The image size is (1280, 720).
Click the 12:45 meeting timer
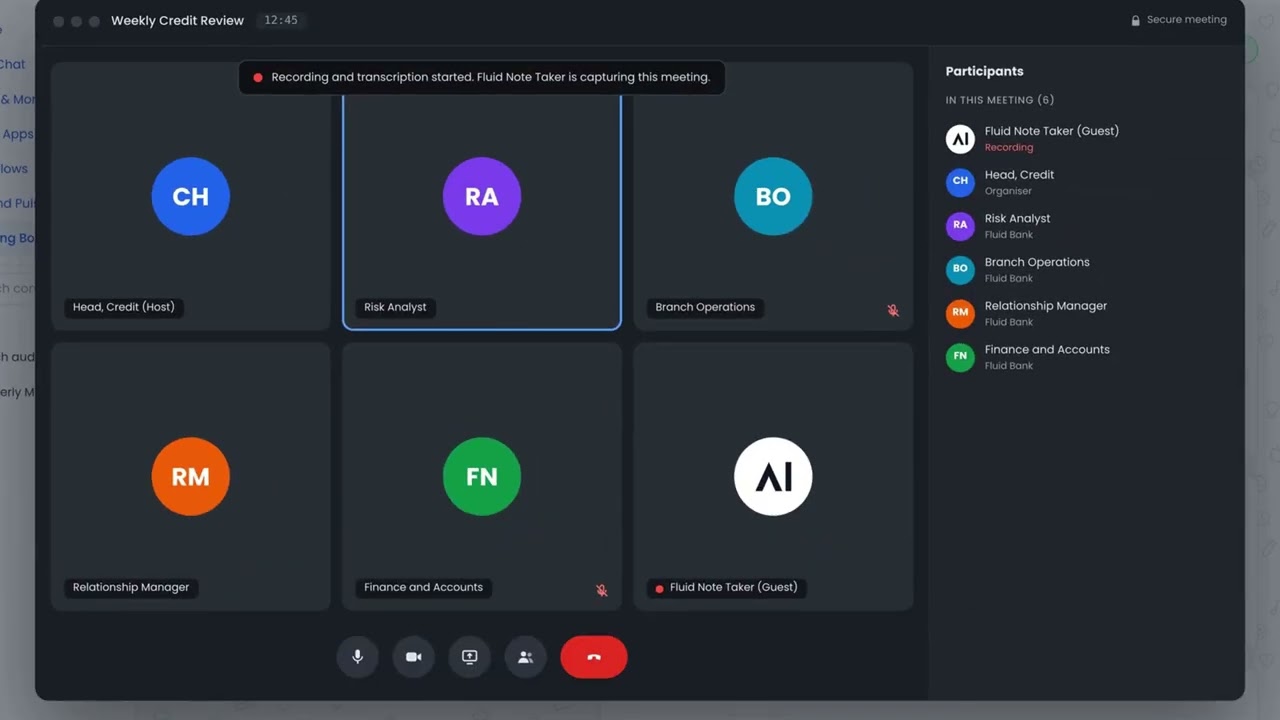tap(281, 20)
